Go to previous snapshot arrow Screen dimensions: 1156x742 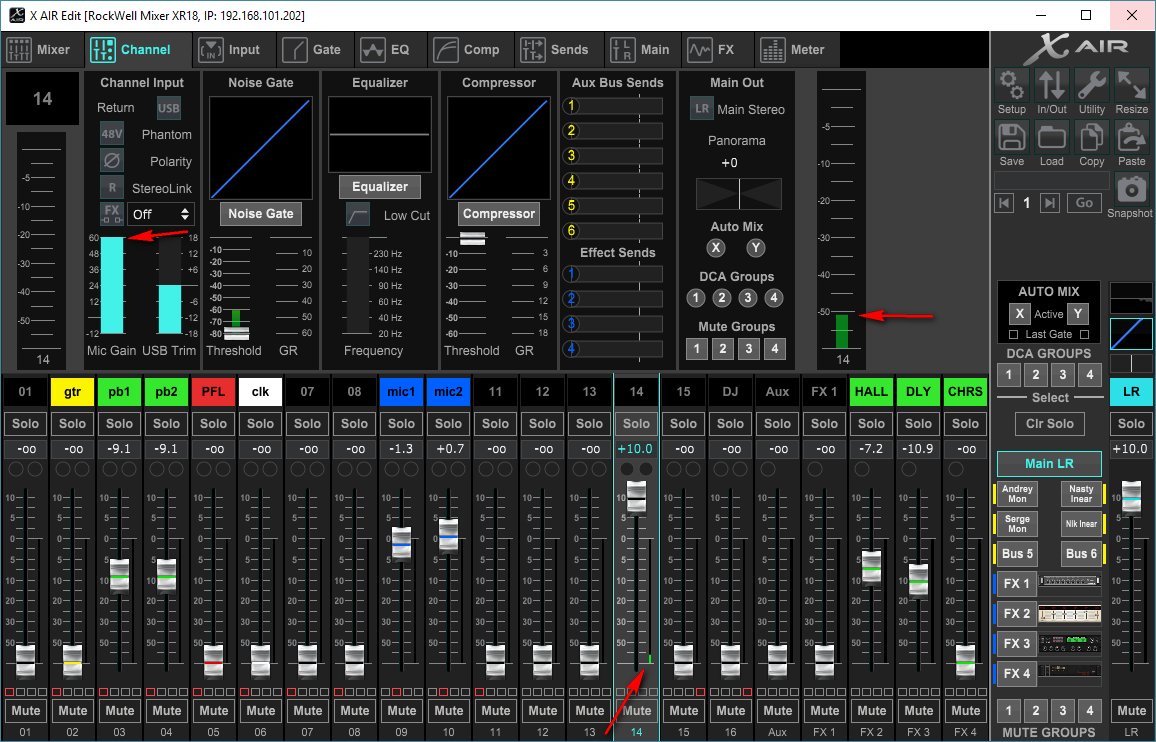1004,203
